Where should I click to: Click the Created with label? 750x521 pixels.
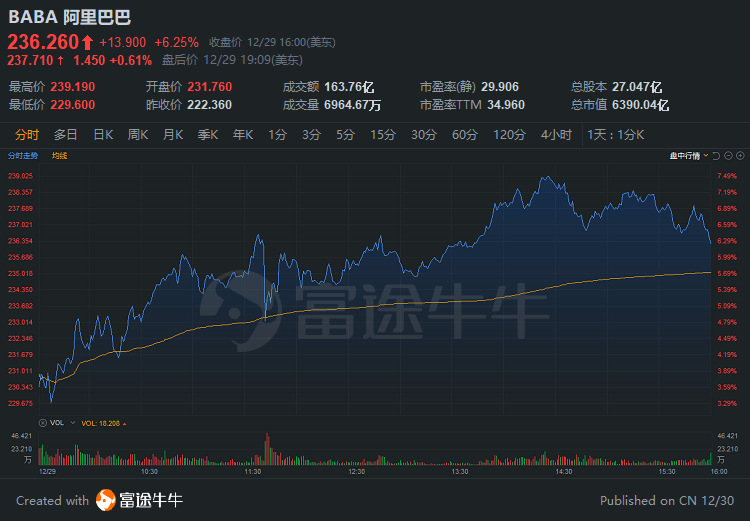point(53,501)
